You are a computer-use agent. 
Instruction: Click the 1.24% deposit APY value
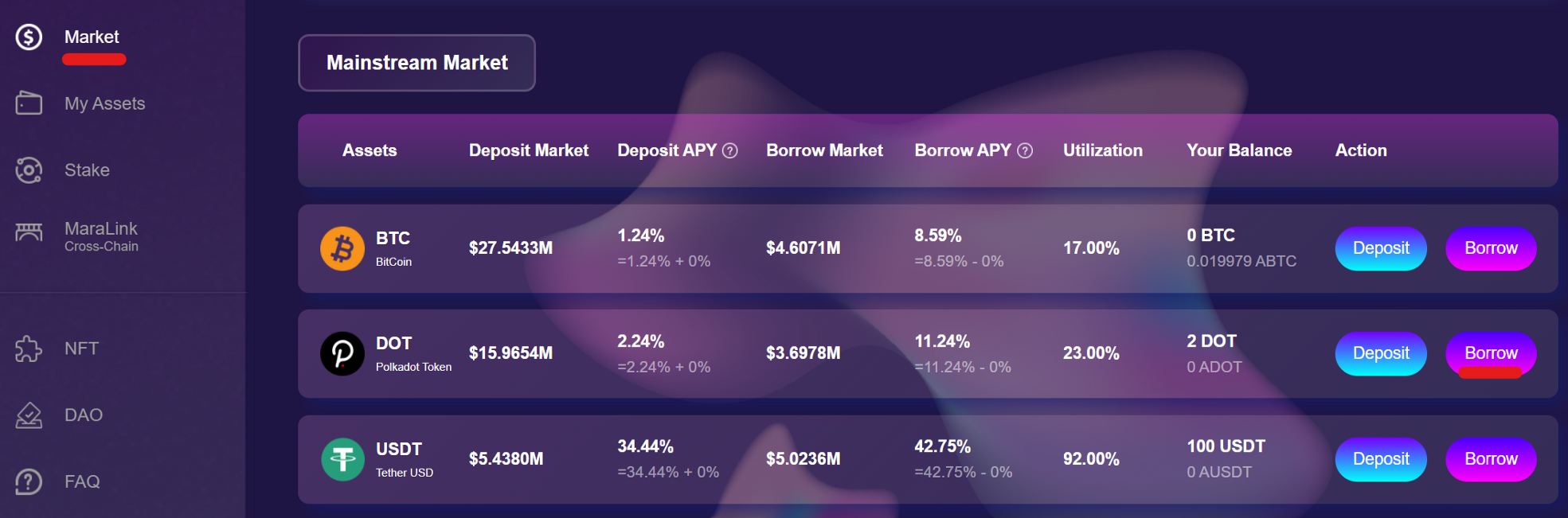[641, 236]
